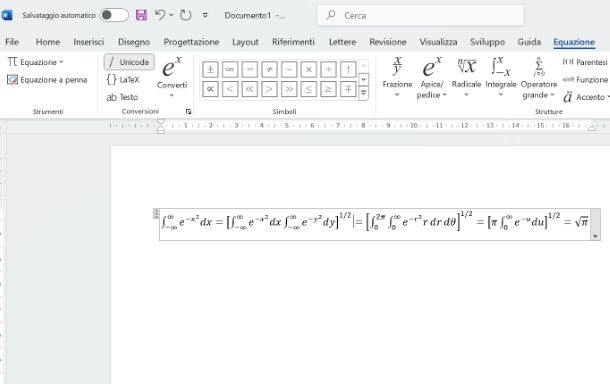Open the Apice/pedice script dropdown
Viewport: 610px width, 384px height.
point(431,77)
